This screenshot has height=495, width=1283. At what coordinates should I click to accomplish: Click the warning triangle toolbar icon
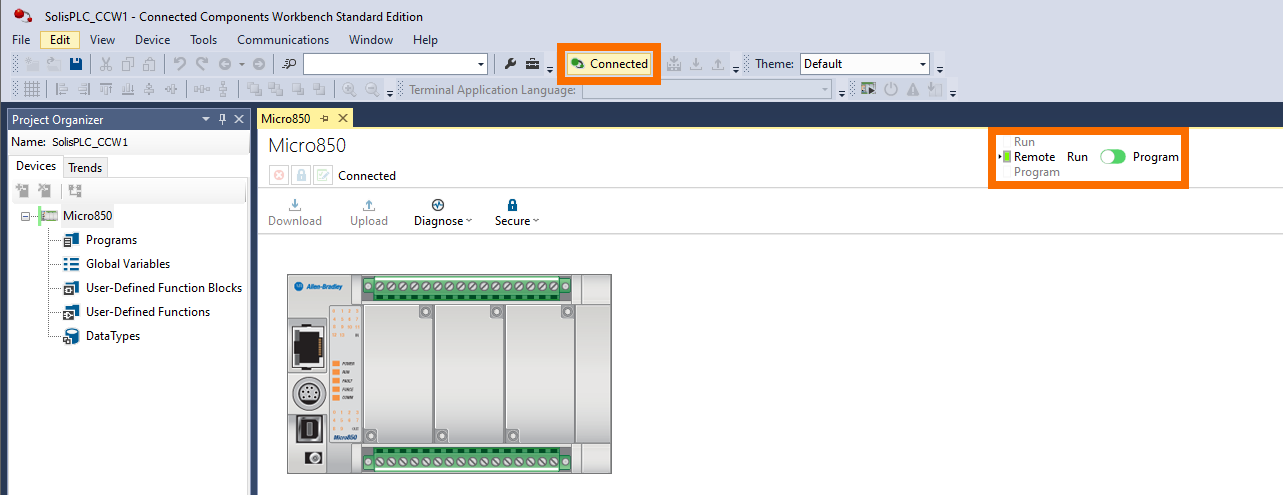click(x=912, y=90)
